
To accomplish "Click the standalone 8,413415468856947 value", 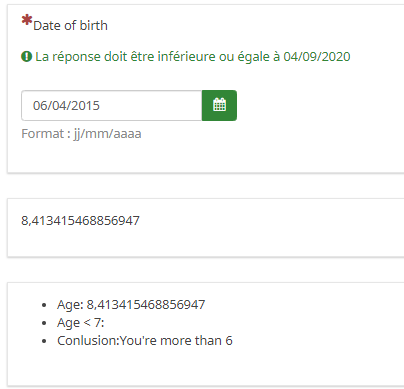I will pyautogui.click(x=80, y=221).
